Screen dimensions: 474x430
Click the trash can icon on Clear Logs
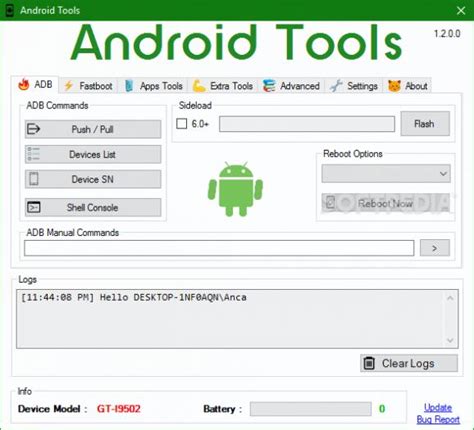(x=369, y=363)
